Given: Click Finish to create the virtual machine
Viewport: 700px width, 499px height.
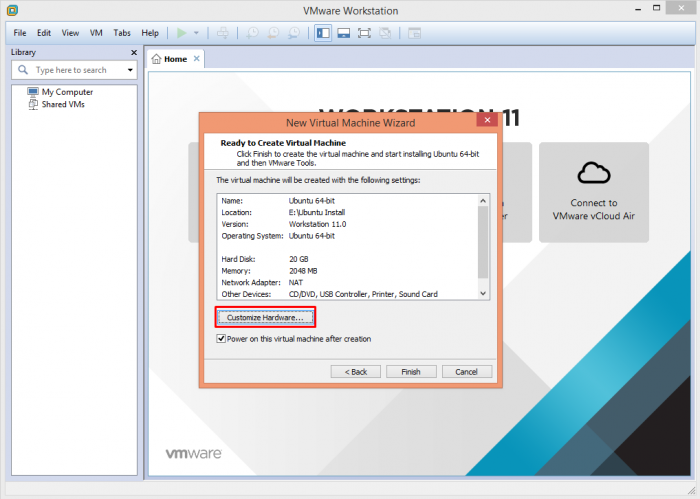Looking at the screenshot, I should coord(411,372).
